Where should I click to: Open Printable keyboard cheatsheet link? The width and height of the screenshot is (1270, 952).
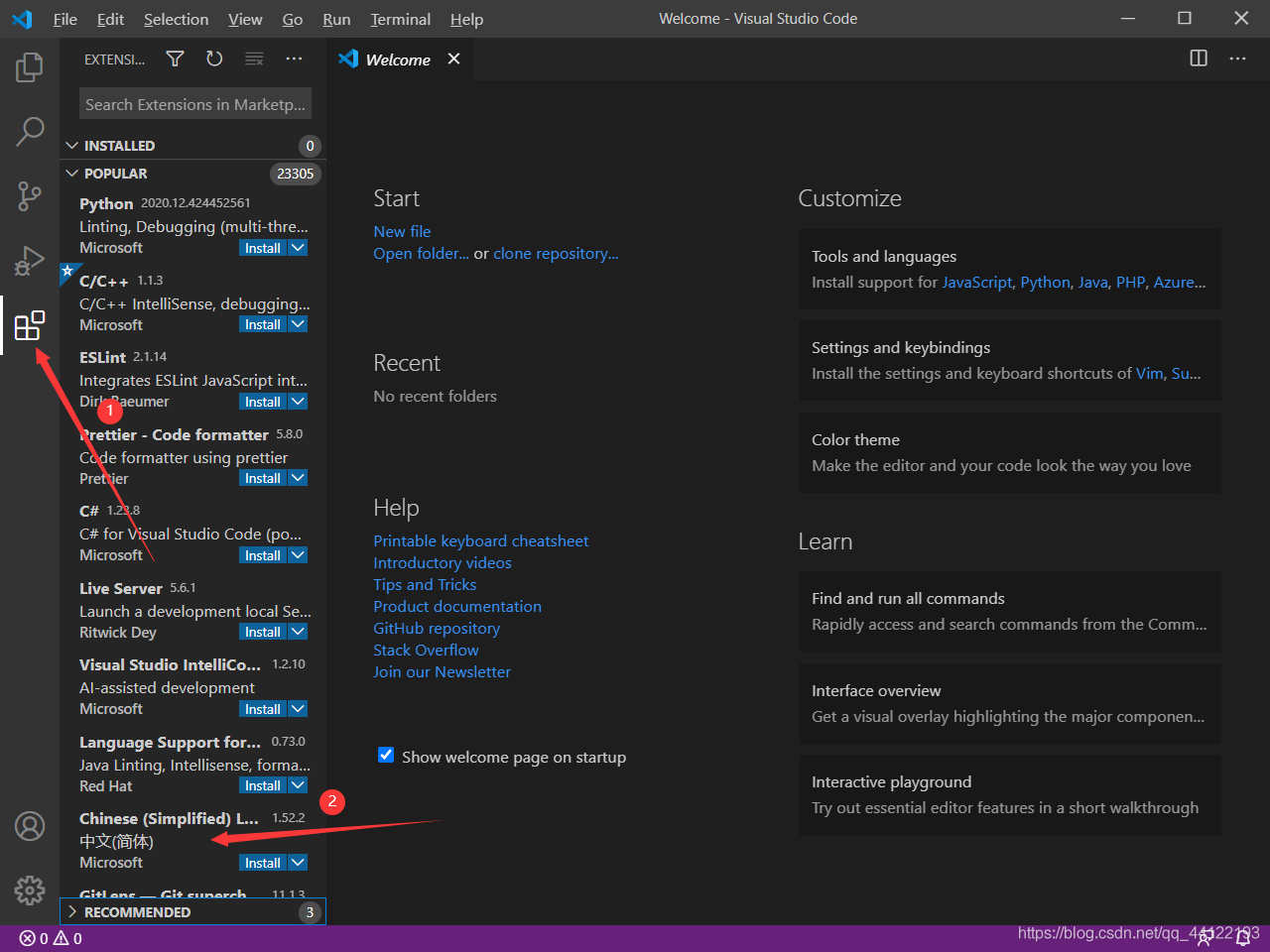pos(480,540)
